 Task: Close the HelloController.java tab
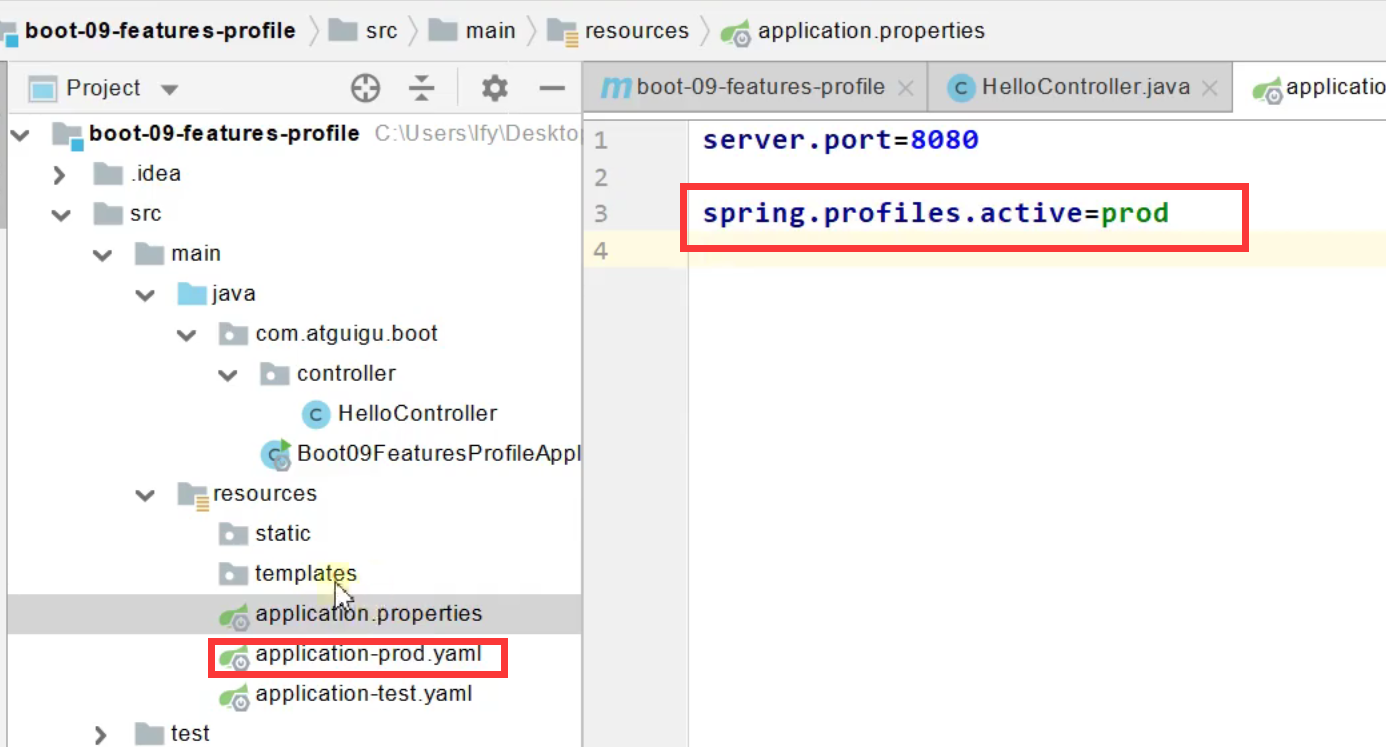[x=1209, y=88]
